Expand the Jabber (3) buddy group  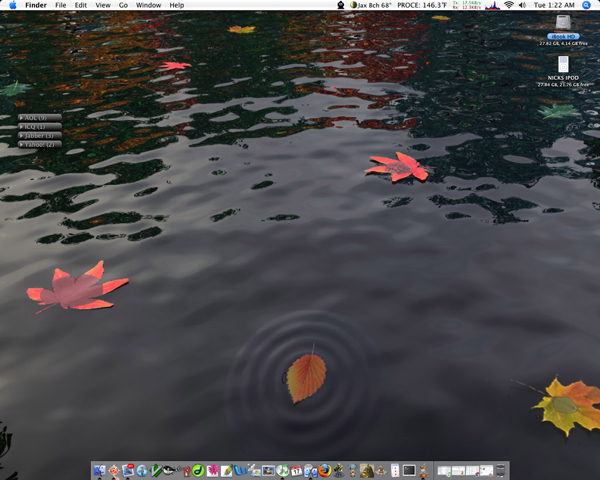[40, 136]
